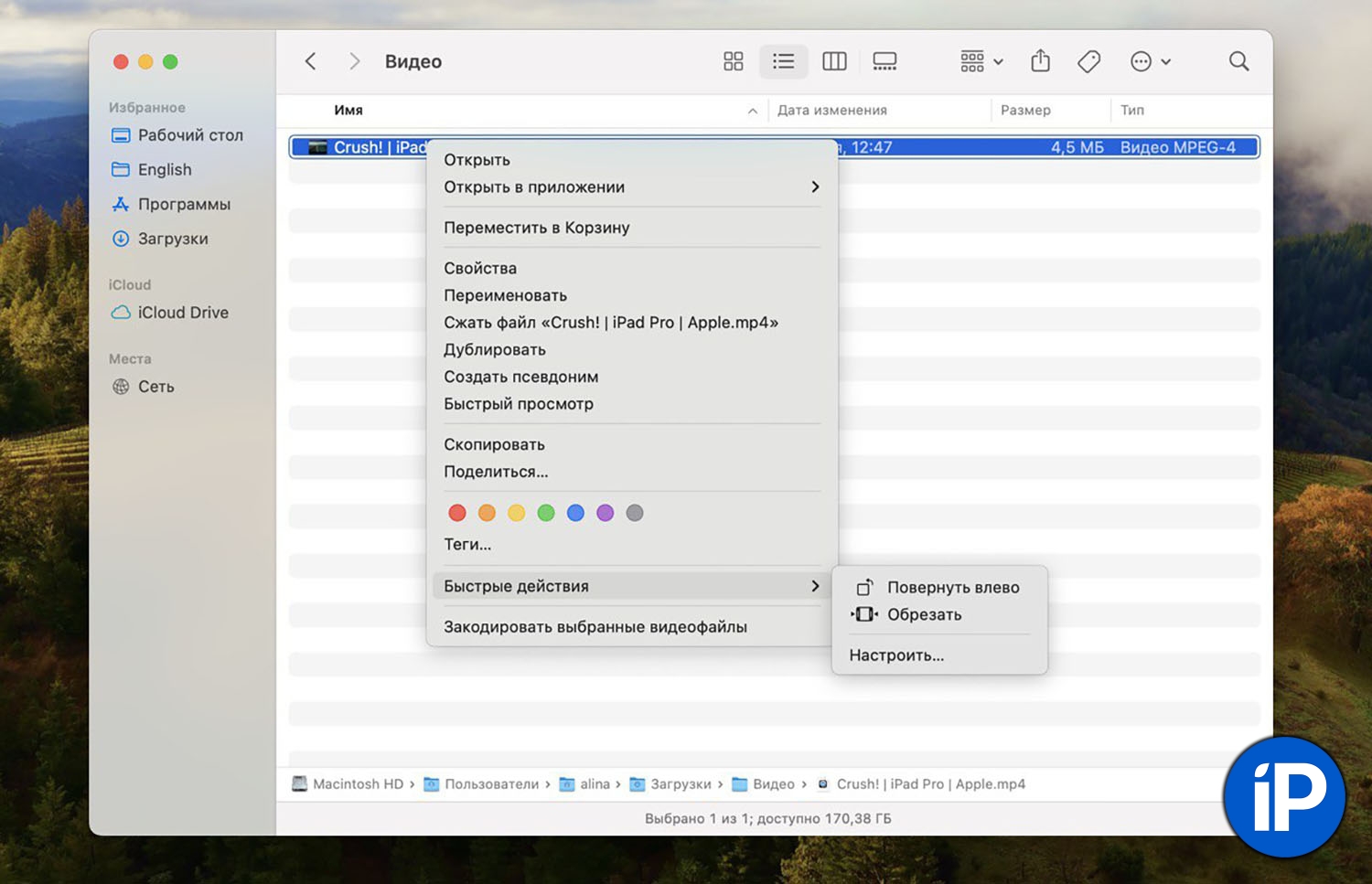Open iCloud Drive in the sidebar
The width and height of the screenshot is (1372, 884).
click(183, 313)
